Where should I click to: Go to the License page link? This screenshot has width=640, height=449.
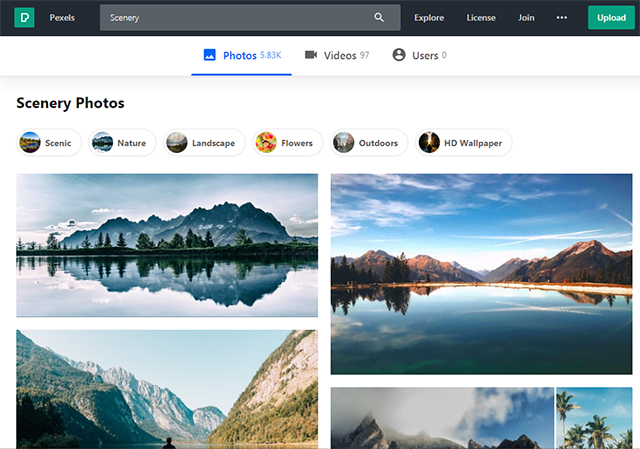(x=481, y=17)
